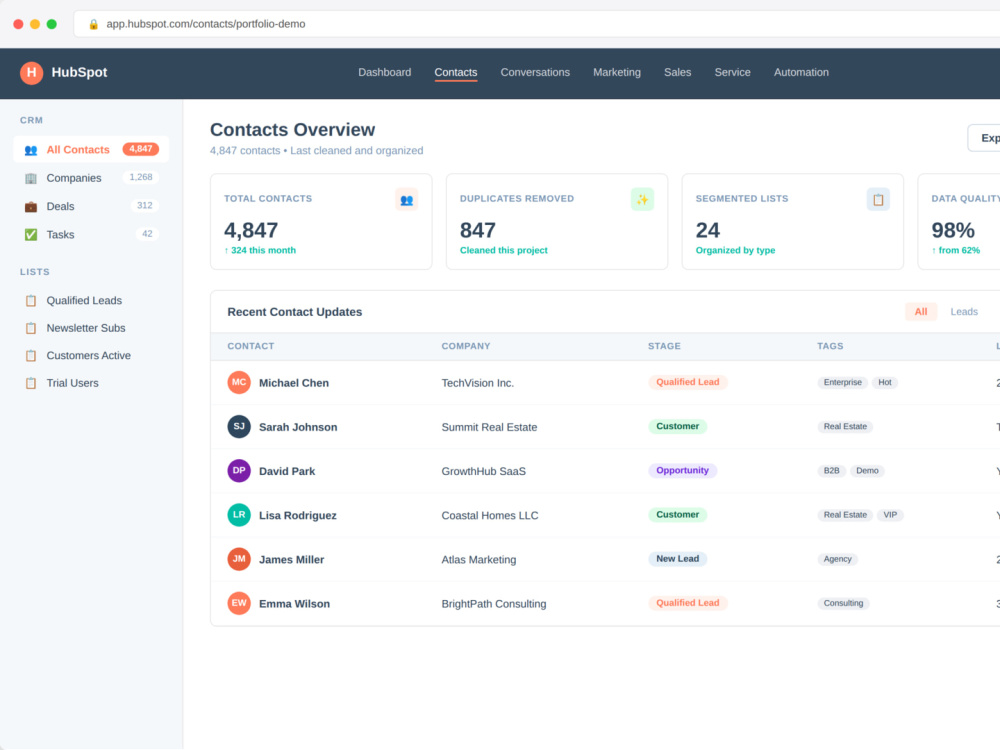
Task: Sort by the TAGS column header
Action: [x=830, y=346]
